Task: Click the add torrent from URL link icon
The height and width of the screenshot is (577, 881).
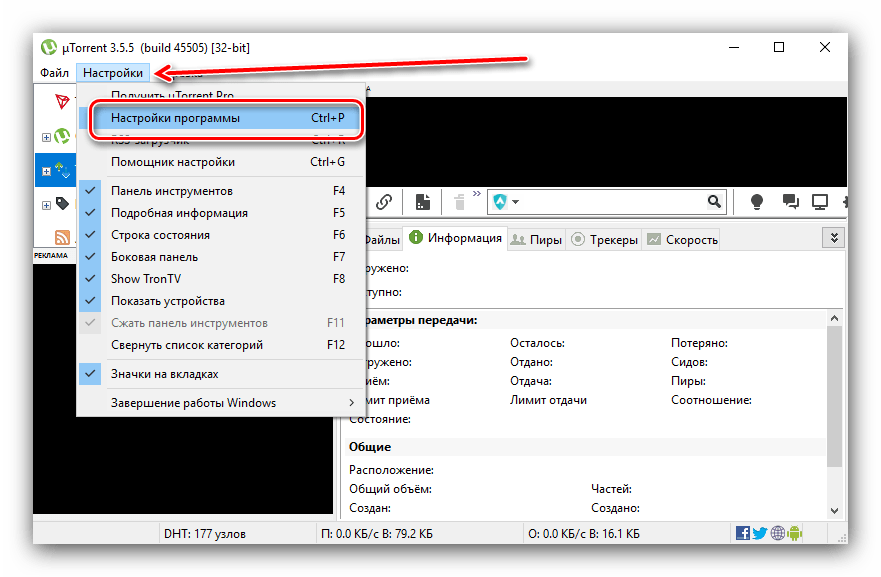Action: [383, 202]
